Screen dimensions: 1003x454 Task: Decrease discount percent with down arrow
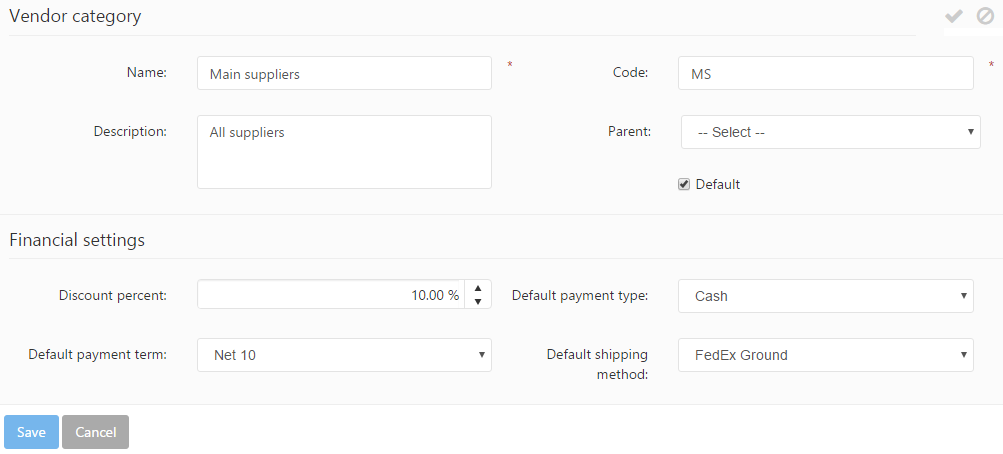(x=478, y=301)
